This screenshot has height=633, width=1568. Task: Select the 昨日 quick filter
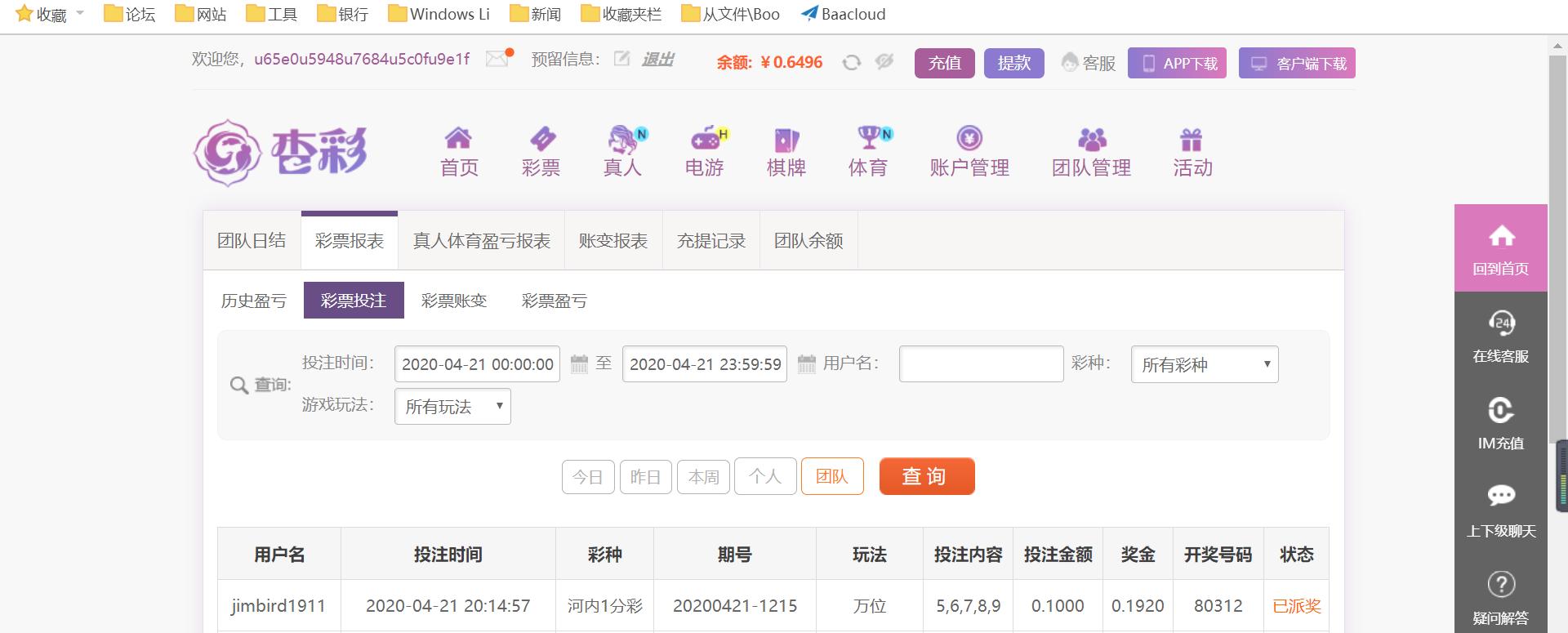tap(645, 477)
